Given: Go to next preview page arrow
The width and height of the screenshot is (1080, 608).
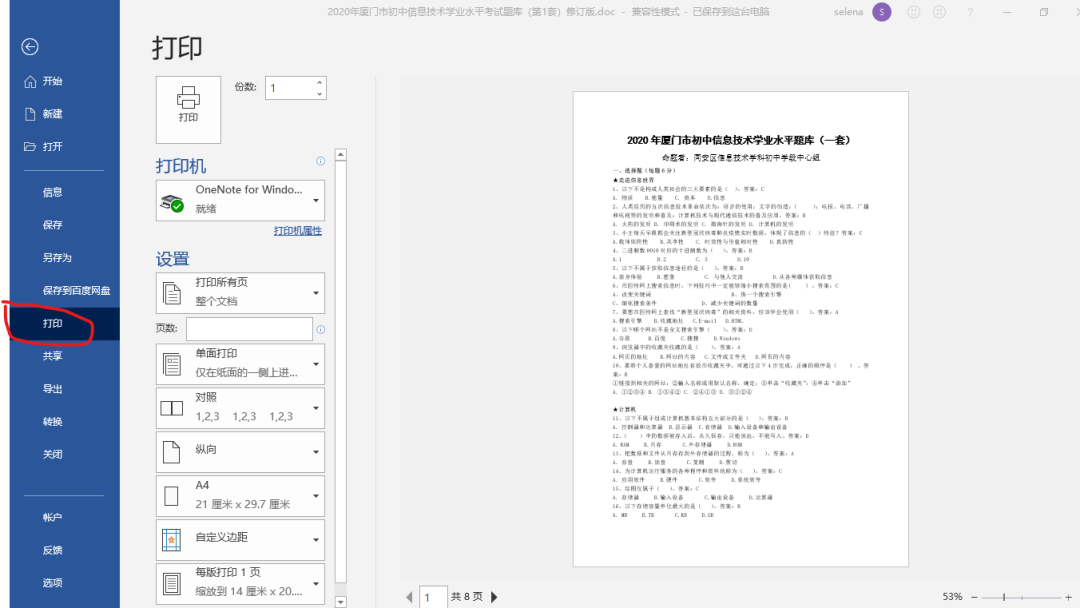Looking at the screenshot, I should [x=493, y=595].
